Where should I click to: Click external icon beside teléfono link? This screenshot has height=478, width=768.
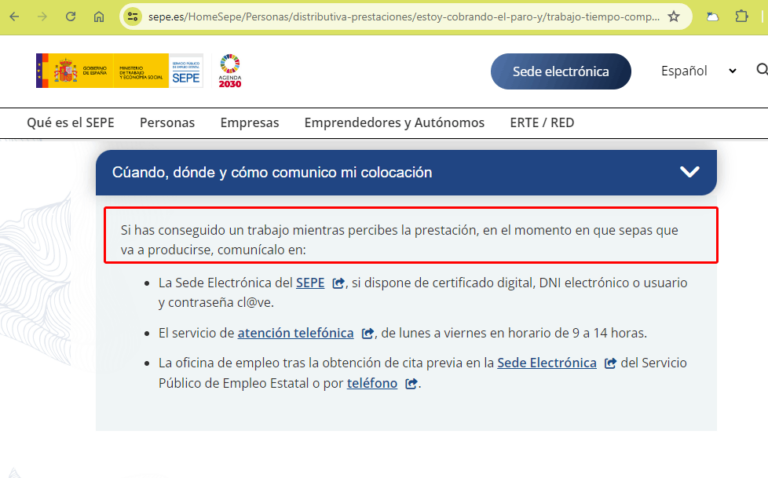coord(411,383)
